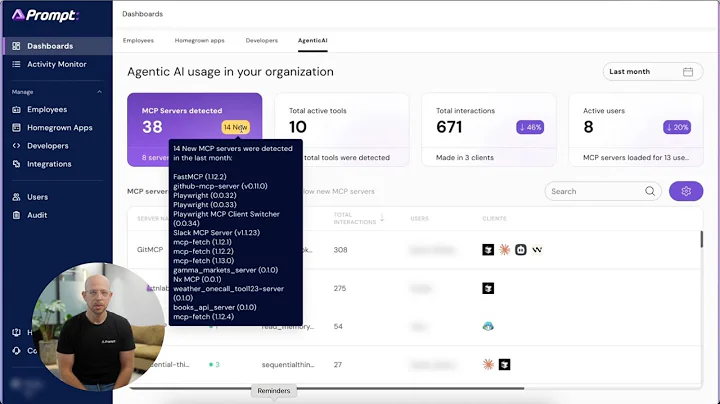
Task: Click the Cursor client icon in GitMCP row
Action: (x=488, y=250)
